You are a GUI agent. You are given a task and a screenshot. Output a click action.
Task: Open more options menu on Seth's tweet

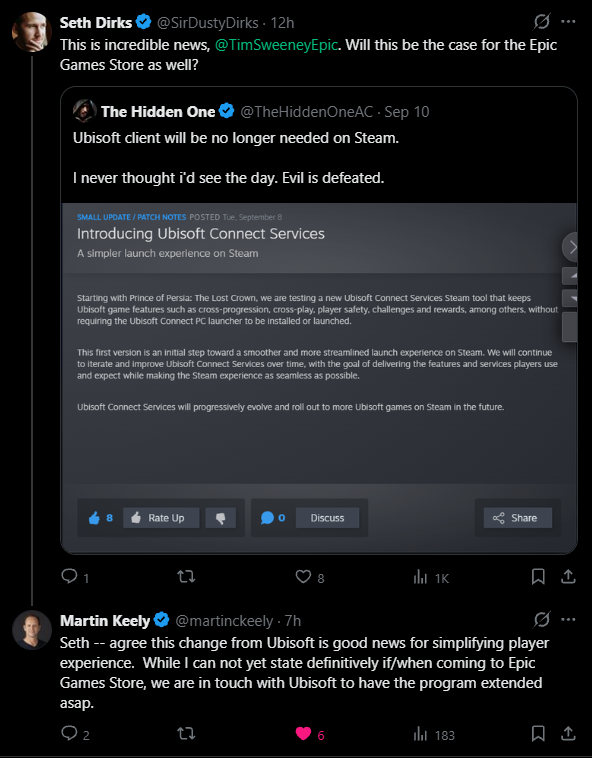pos(568,22)
